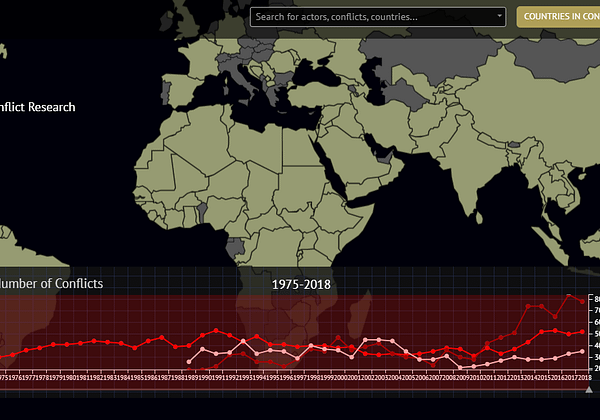Click the 1975-2018 chart title
Image resolution: width=600 pixels, height=420 pixels.
pos(301,284)
